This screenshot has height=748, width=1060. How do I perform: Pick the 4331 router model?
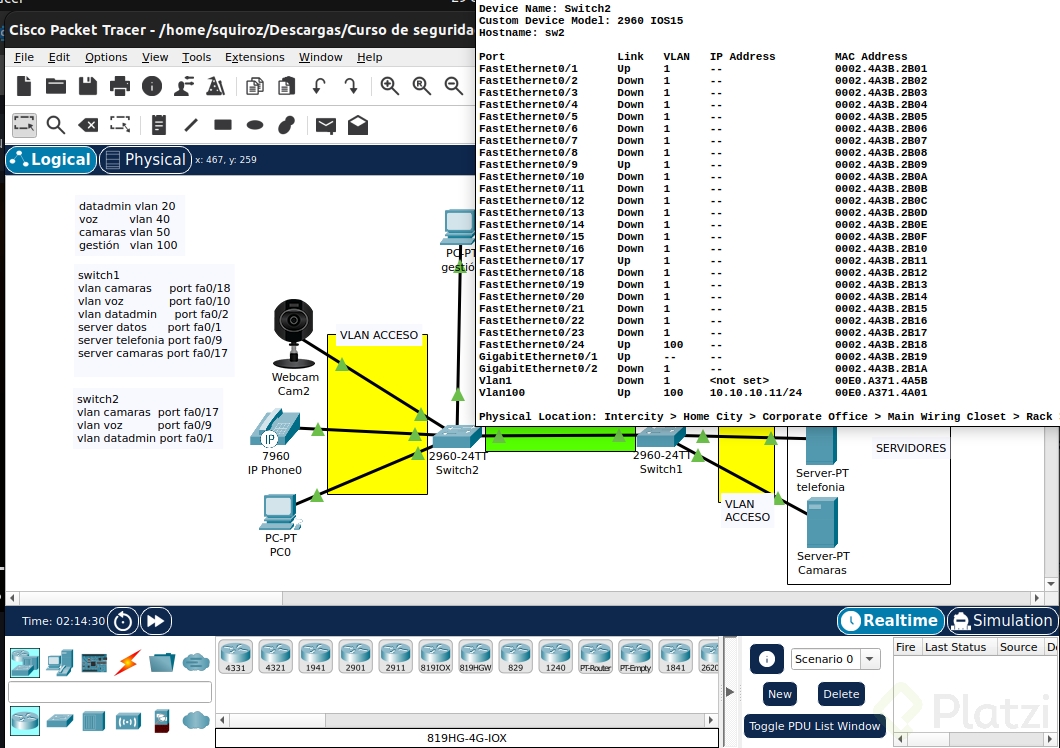tap(235, 657)
